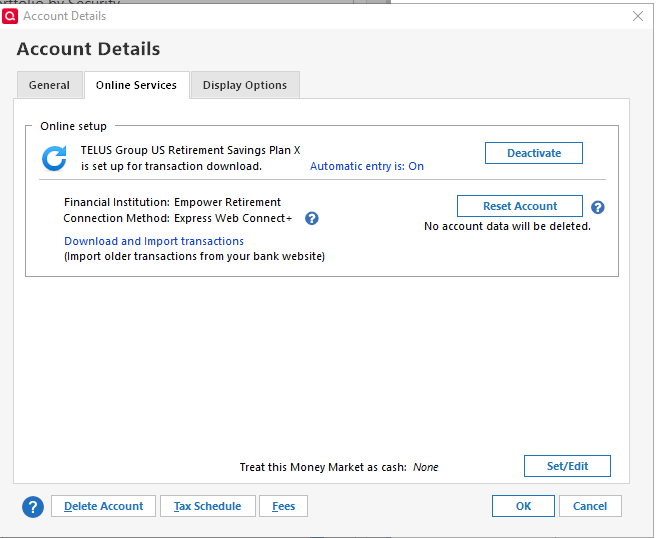Confirm with the OK button
The height and width of the screenshot is (538, 656).
[x=523, y=506]
